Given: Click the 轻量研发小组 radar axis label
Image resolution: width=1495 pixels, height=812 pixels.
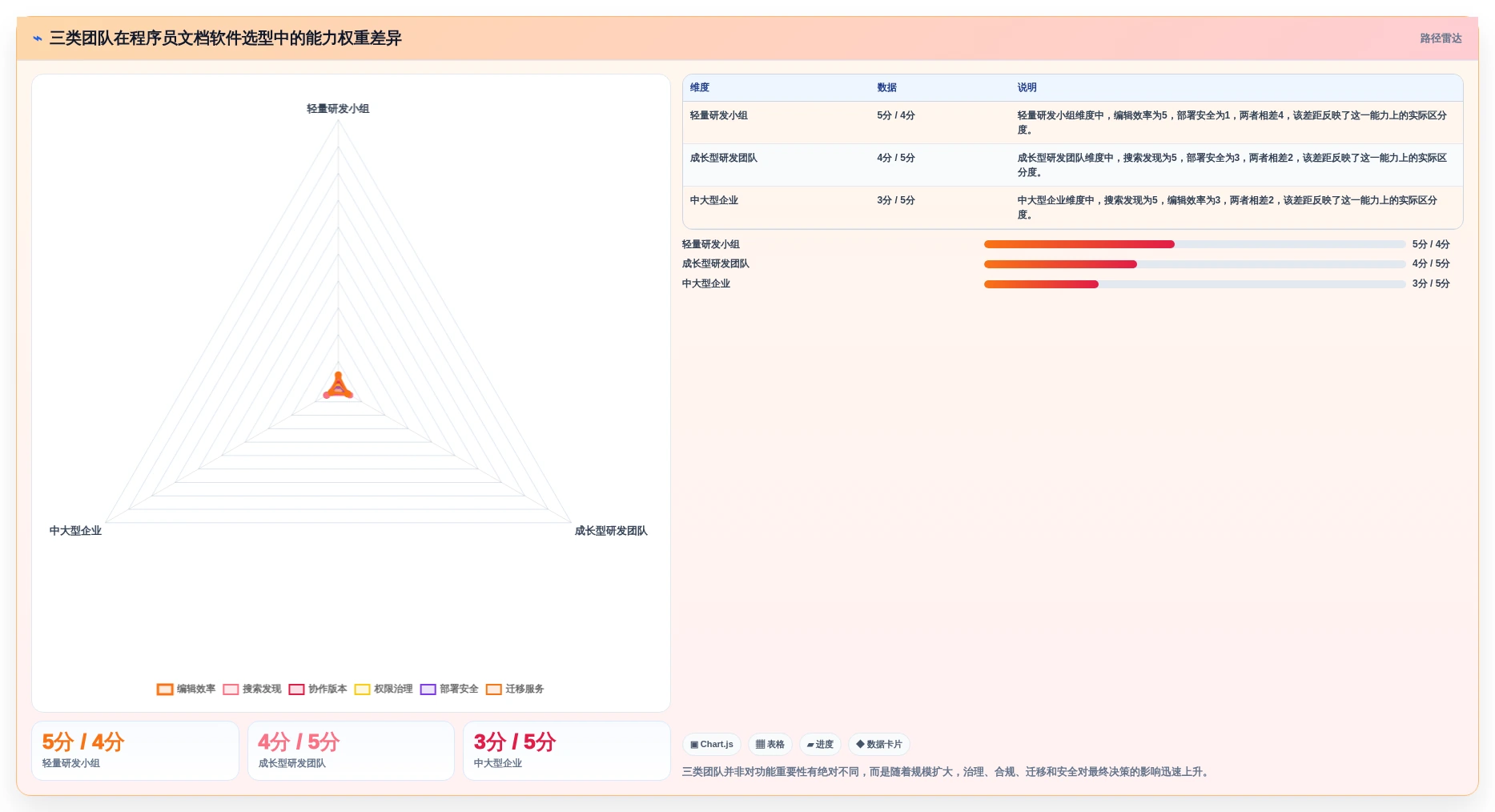Looking at the screenshot, I should point(338,109).
